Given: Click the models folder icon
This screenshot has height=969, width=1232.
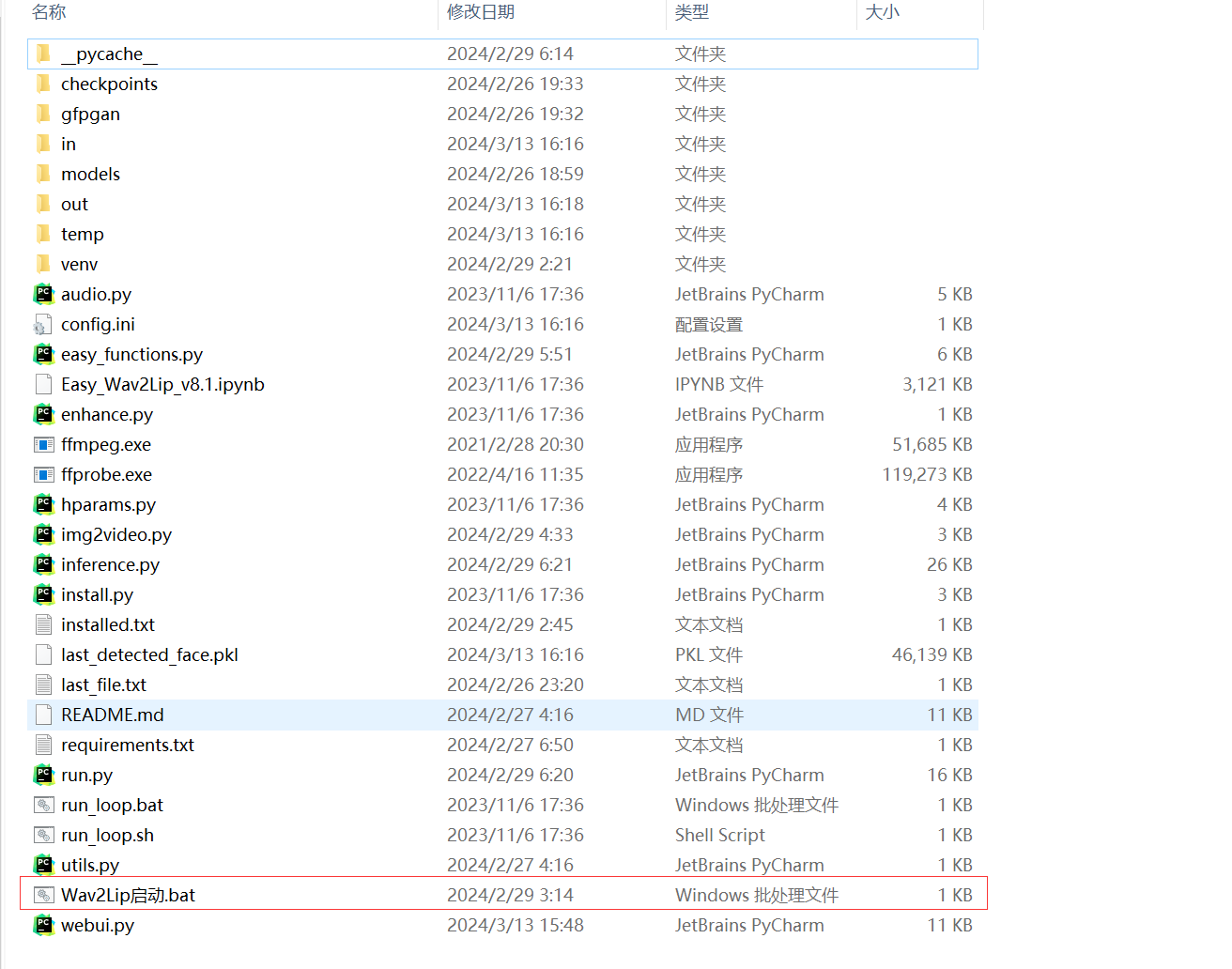Looking at the screenshot, I should [43, 174].
